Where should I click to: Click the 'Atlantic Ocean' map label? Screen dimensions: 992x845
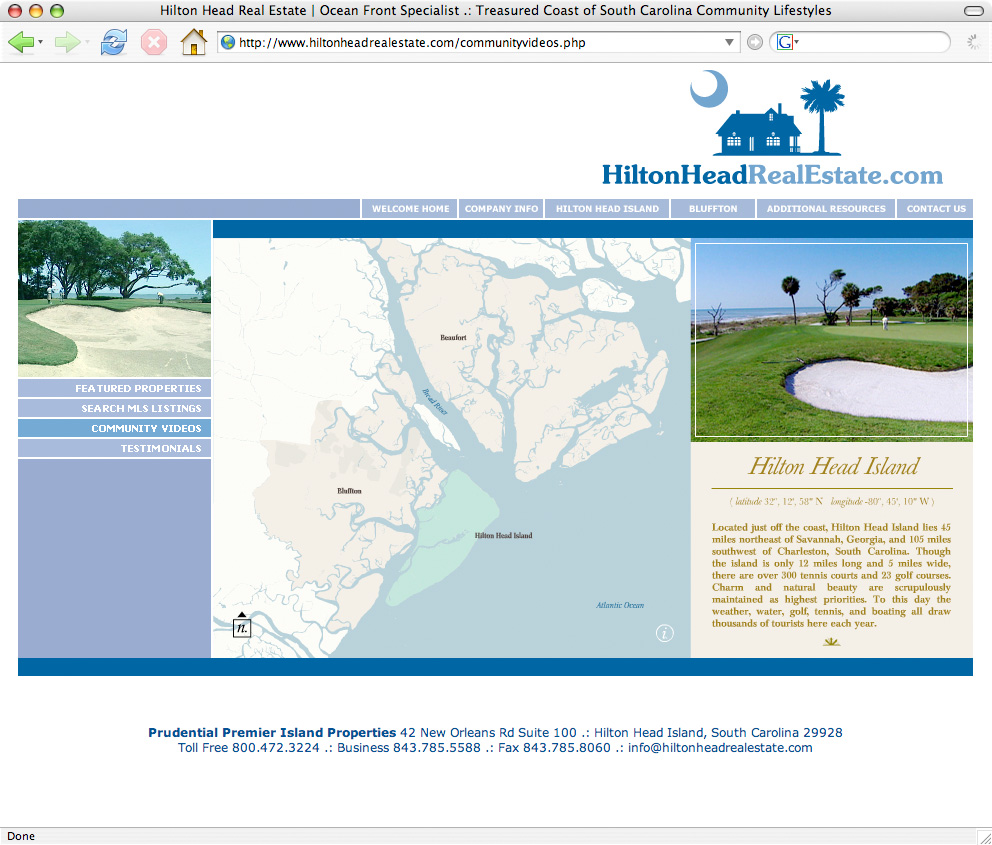coord(620,605)
